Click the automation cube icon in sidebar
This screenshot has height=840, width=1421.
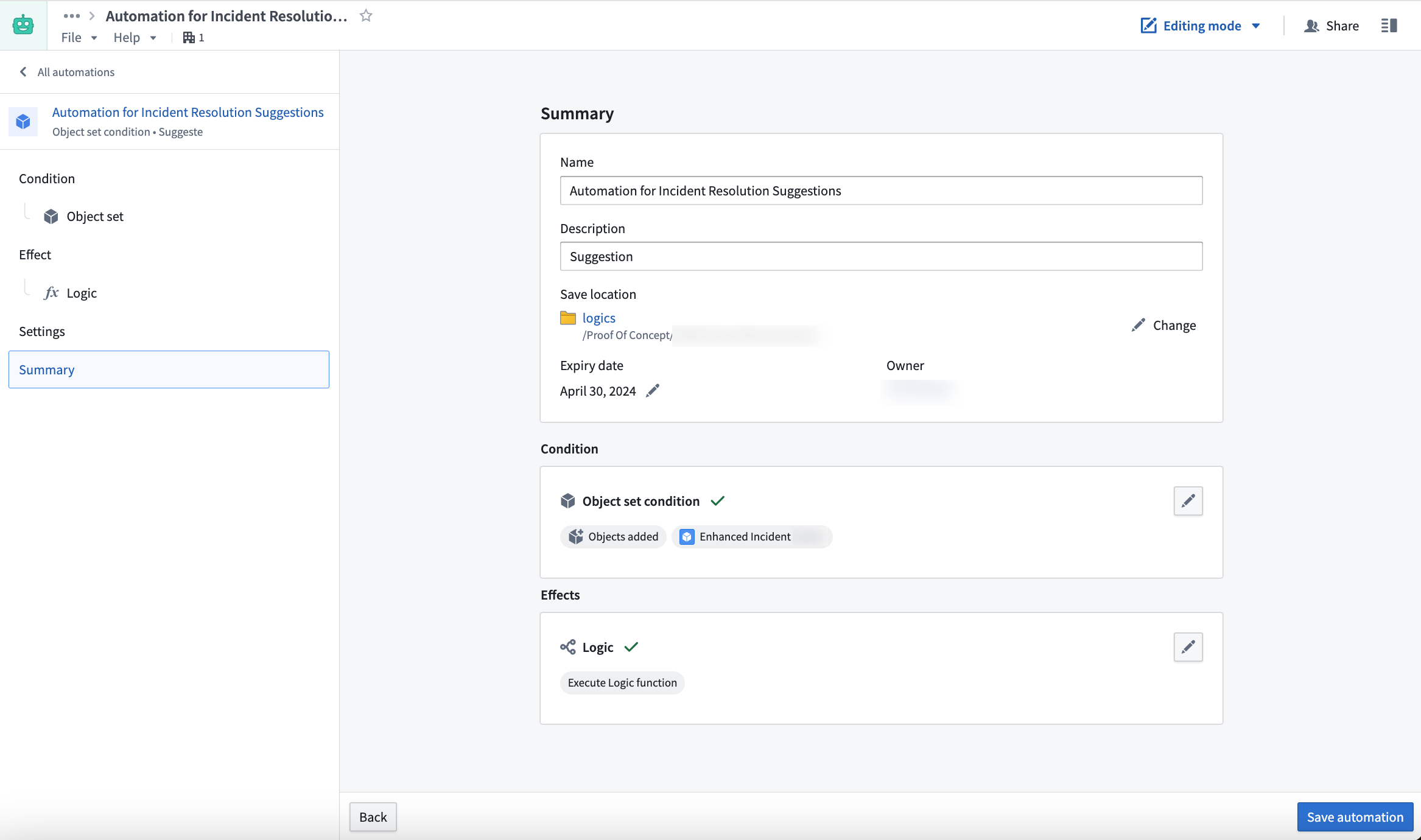[24, 120]
